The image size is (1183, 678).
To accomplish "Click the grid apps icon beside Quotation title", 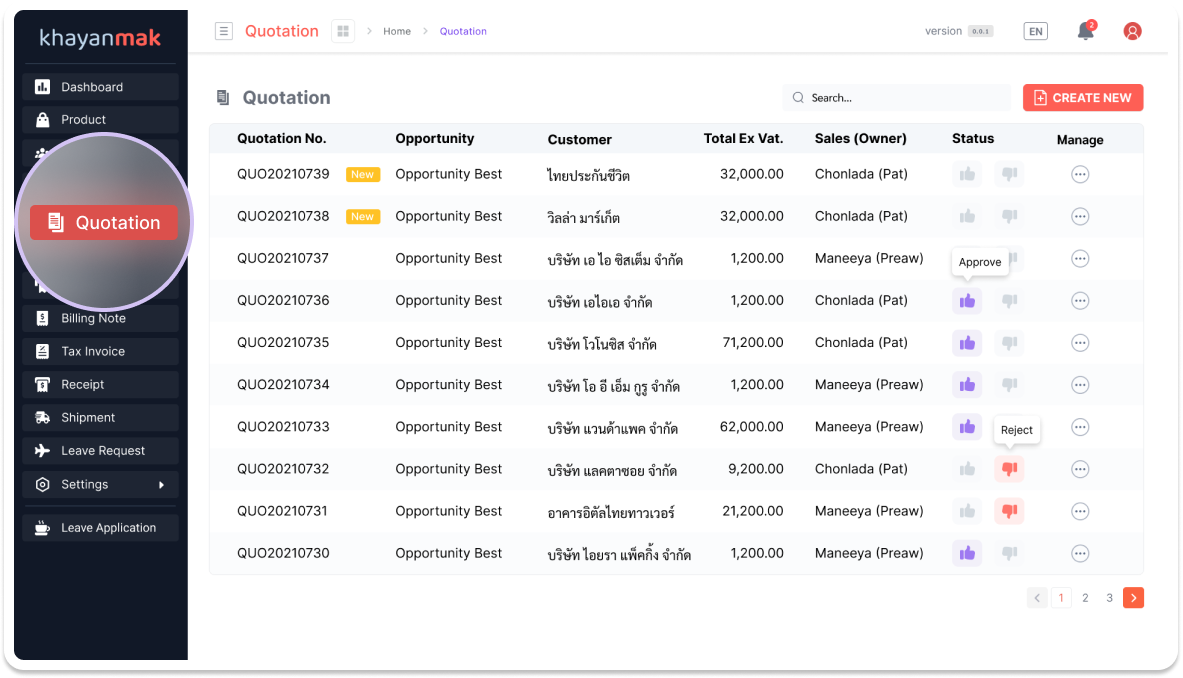I will click(343, 31).
